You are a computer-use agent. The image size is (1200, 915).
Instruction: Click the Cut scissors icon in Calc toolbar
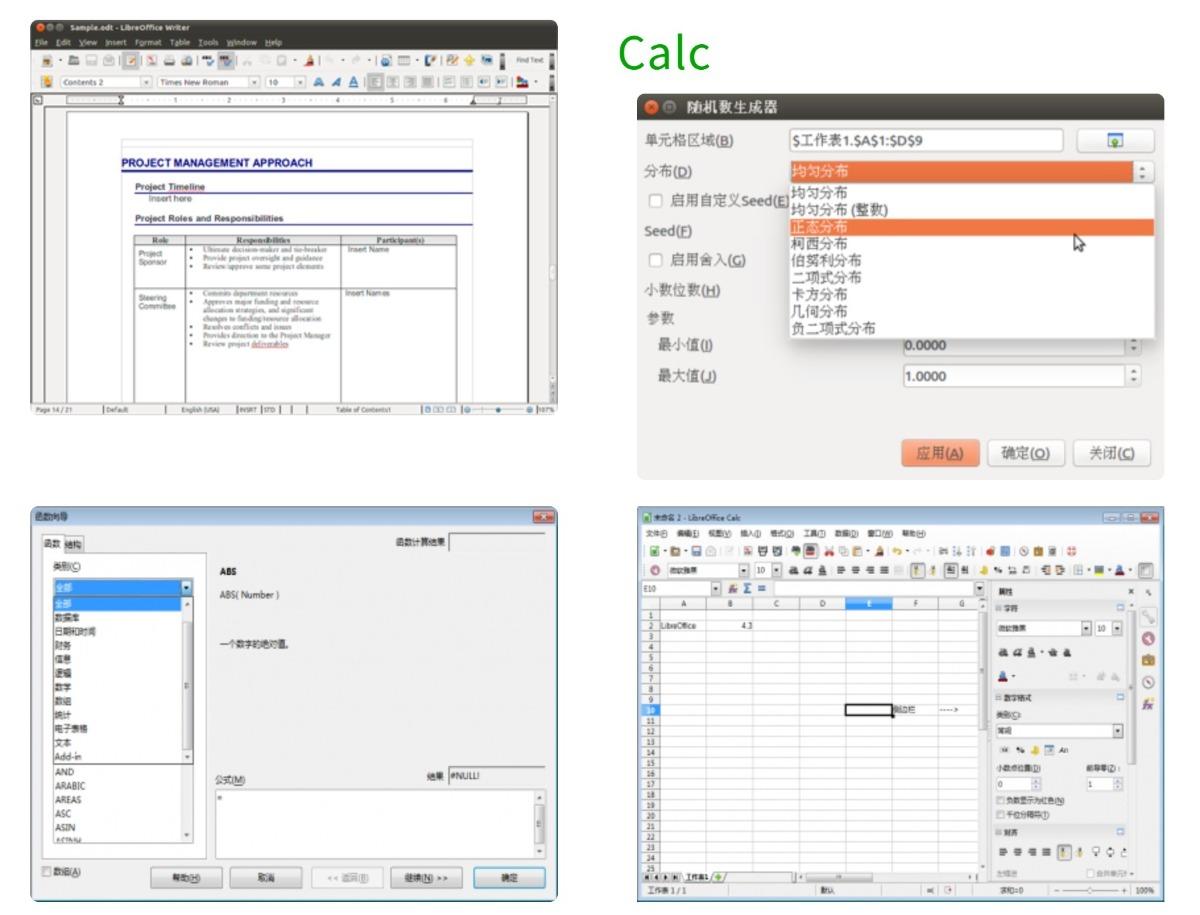click(x=828, y=551)
